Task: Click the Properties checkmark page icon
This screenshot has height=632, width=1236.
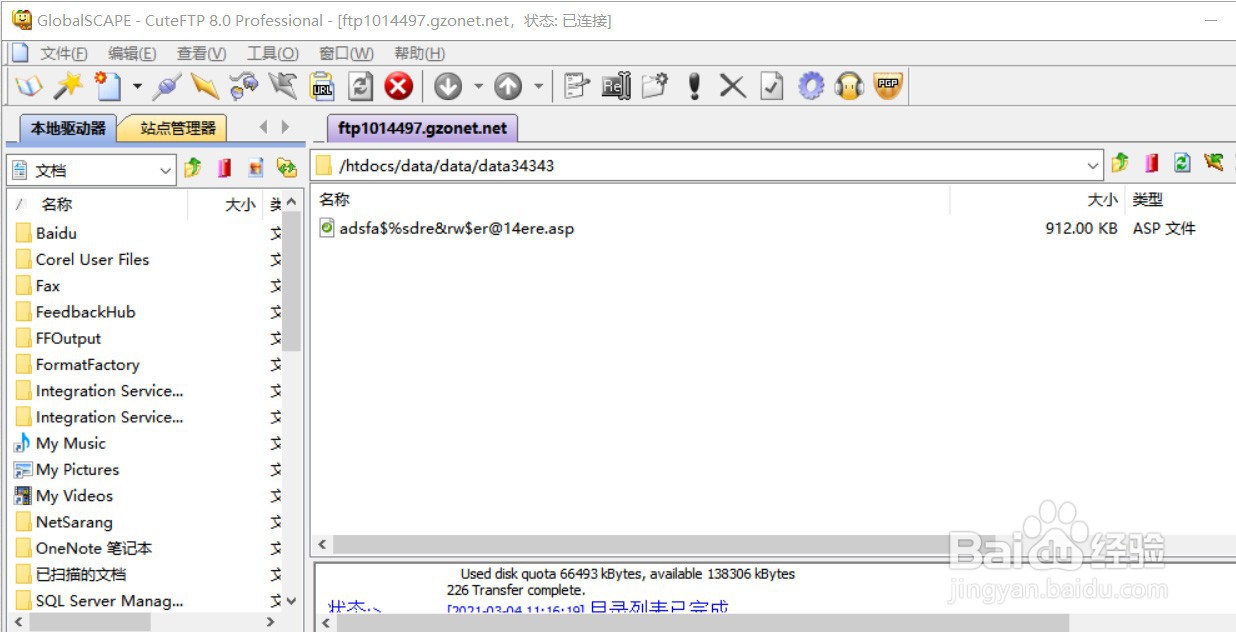Action: coord(772,86)
